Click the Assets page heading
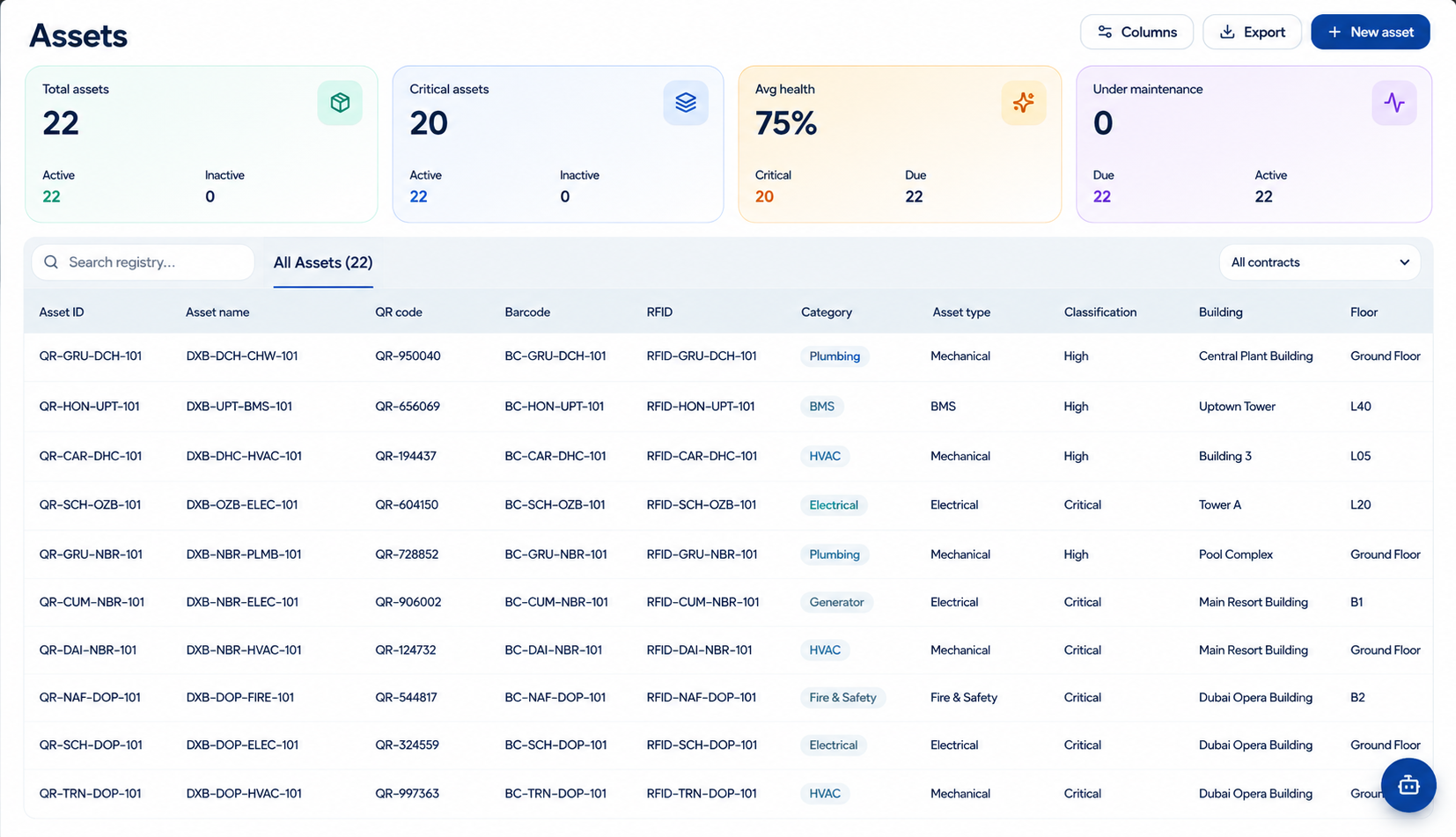 point(78,35)
